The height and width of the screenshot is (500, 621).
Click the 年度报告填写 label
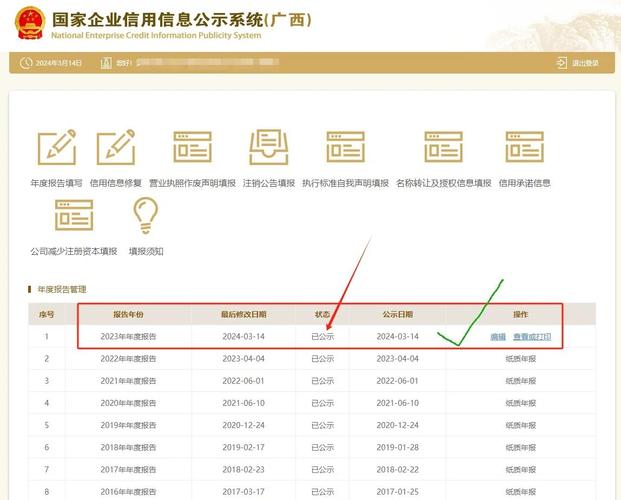pyautogui.click(x=57, y=183)
